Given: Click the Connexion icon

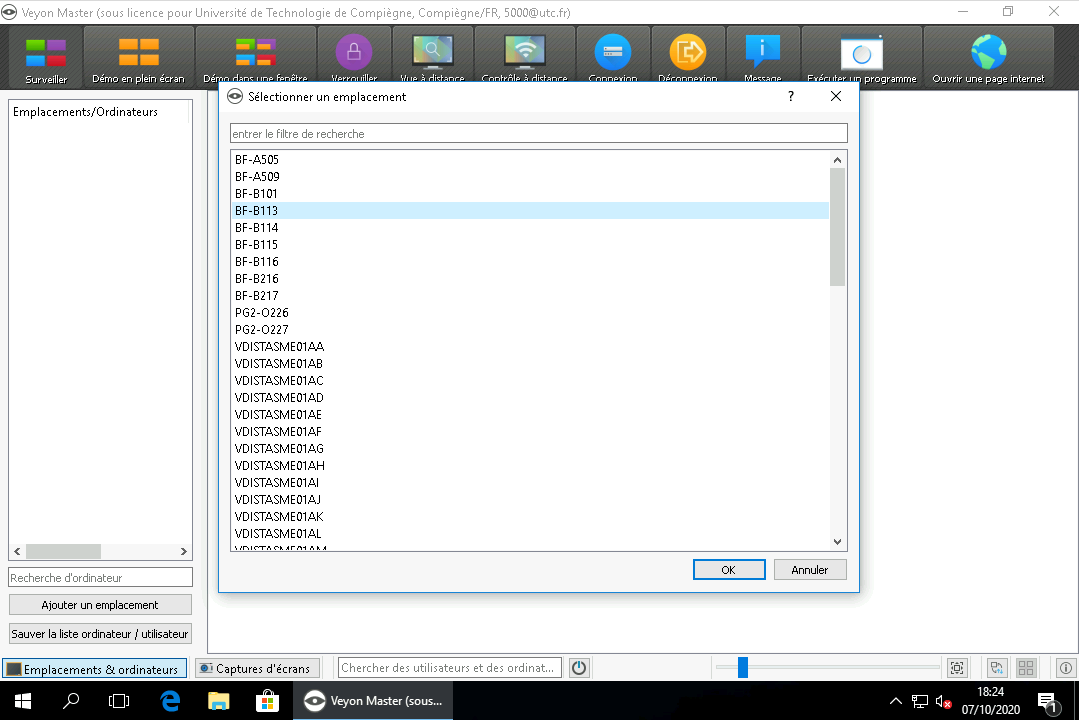Looking at the screenshot, I should pyautogui.click(x=612, y=54).
